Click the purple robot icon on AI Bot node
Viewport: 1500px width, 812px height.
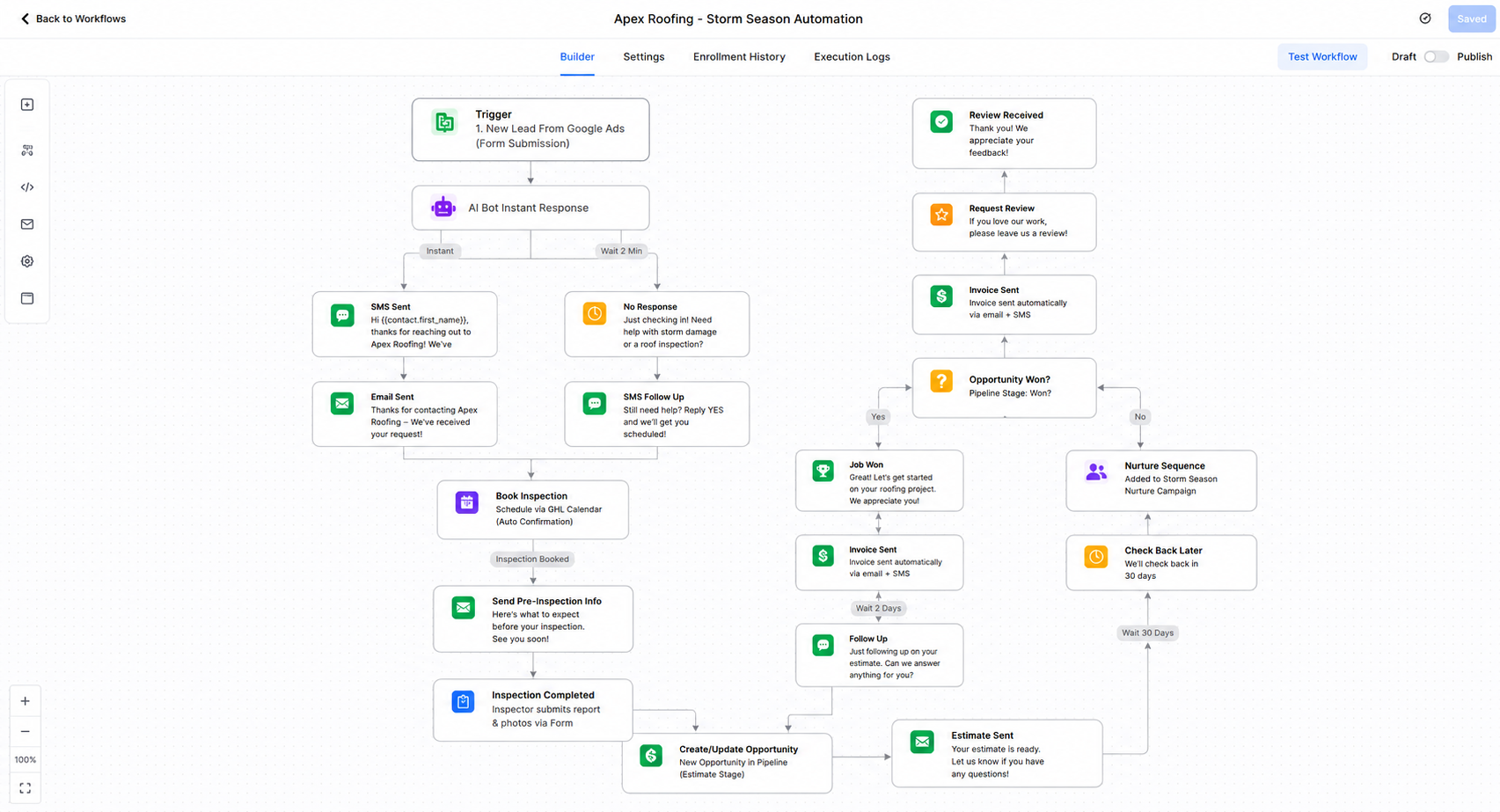pyautogui.click(x=443, y=208)
